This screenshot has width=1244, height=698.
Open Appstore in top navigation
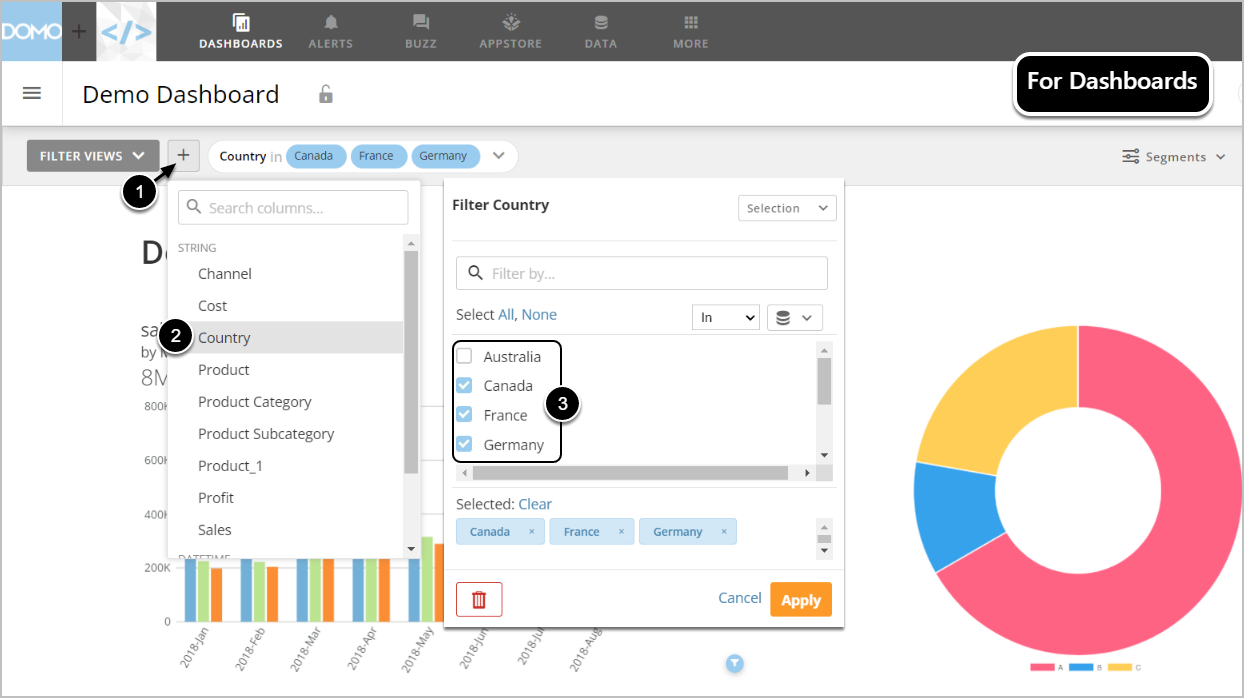coord(510,31)
